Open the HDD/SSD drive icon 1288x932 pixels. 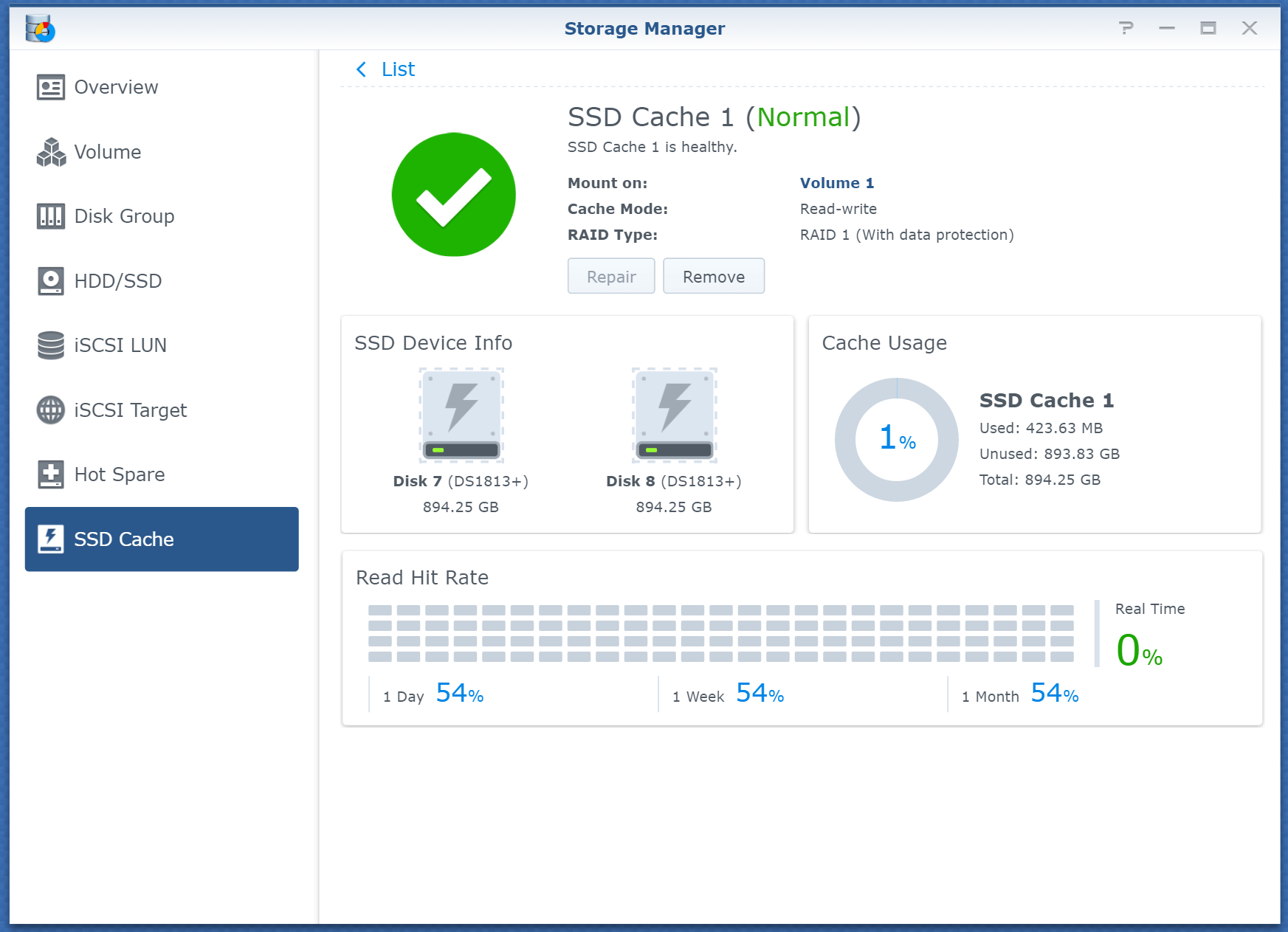point(49,280)
